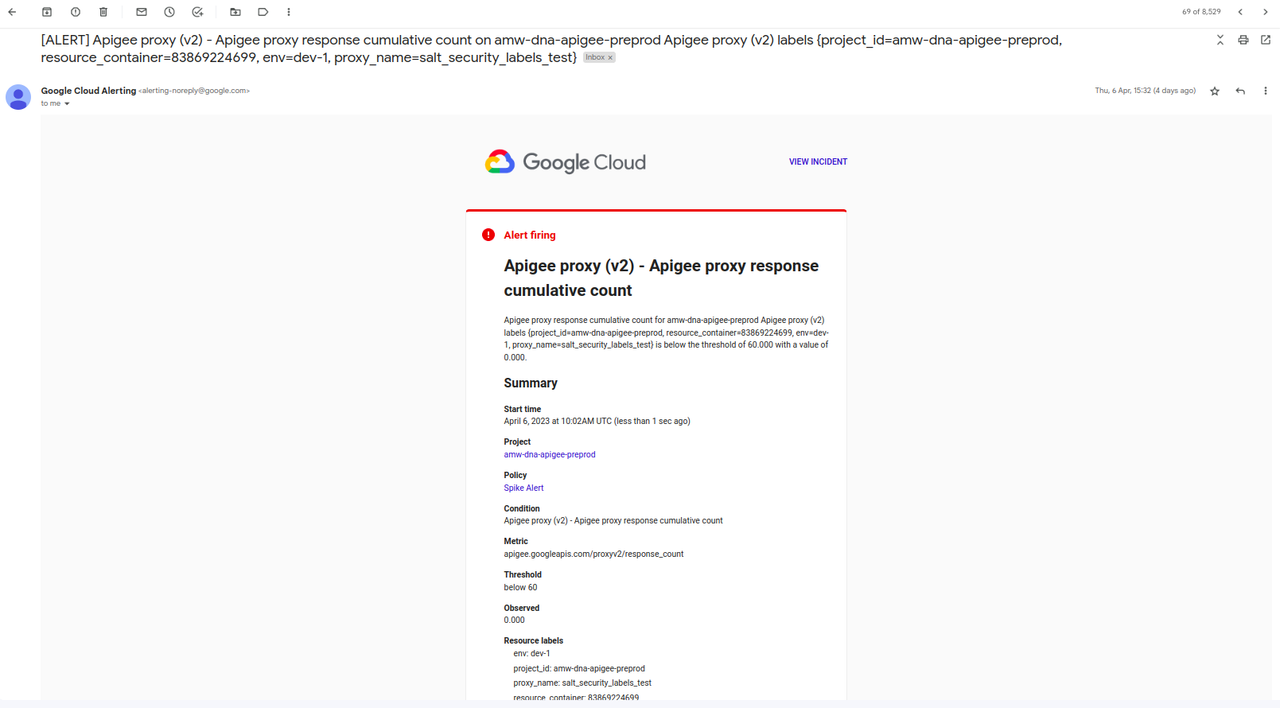Open the Labels icon
Screen dimensions: 1280x708
coord(263,12)
